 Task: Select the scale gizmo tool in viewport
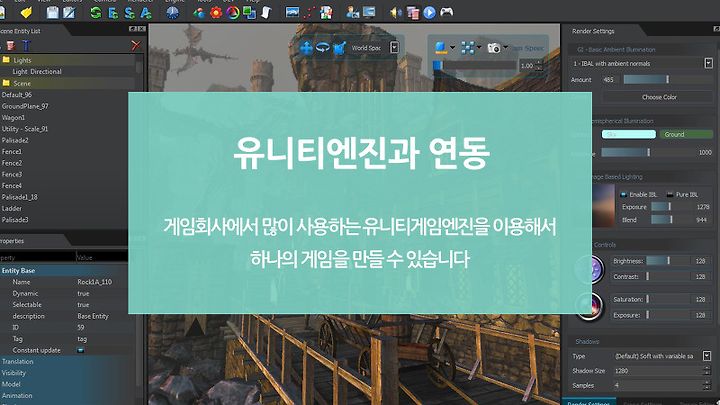pos(339,47)
